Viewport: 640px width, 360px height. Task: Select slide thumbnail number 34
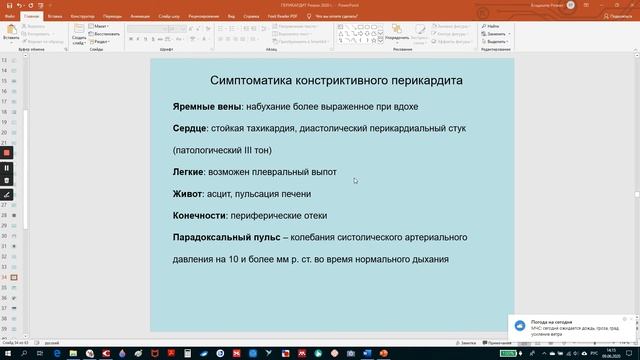pos(13,277)
